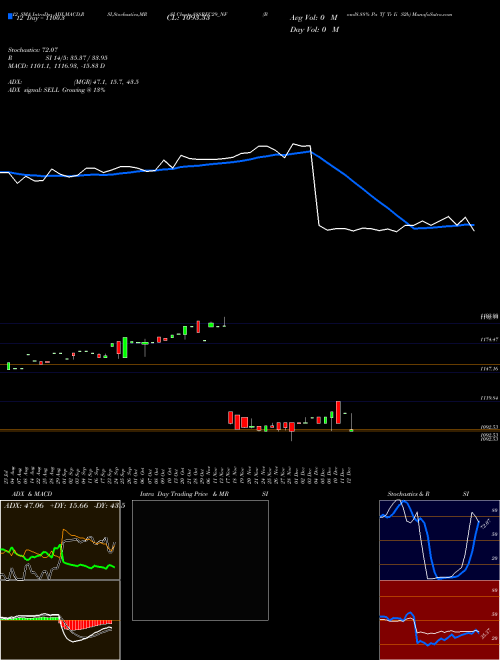The image size is (500, 660).
Task: Select the RSI '14/5: 33.37 / 33.93' line
Action: coord(77,58)
